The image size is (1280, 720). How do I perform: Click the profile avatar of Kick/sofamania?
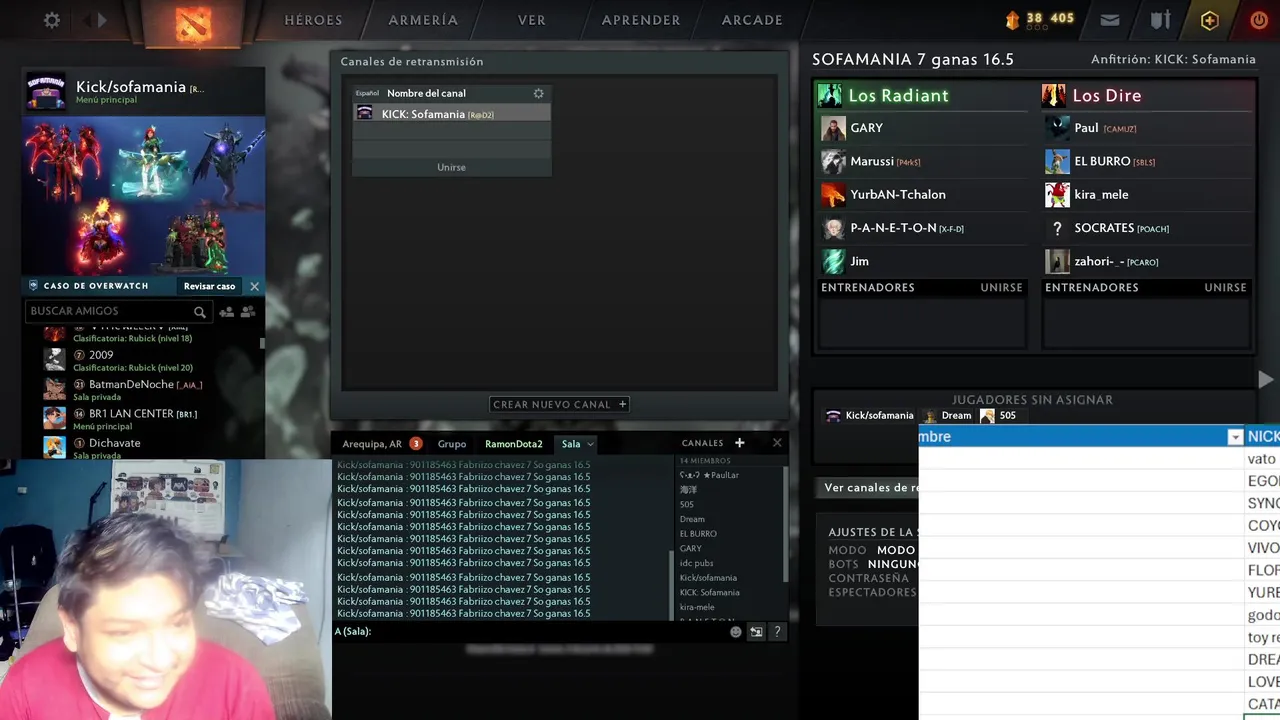(x=46, y=91)
